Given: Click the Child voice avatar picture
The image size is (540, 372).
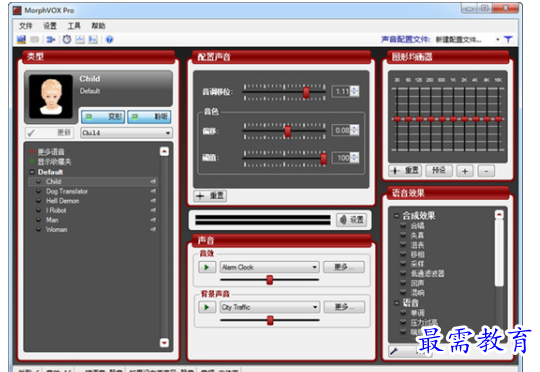Looking at the screenshot, I should pos(51,97).
